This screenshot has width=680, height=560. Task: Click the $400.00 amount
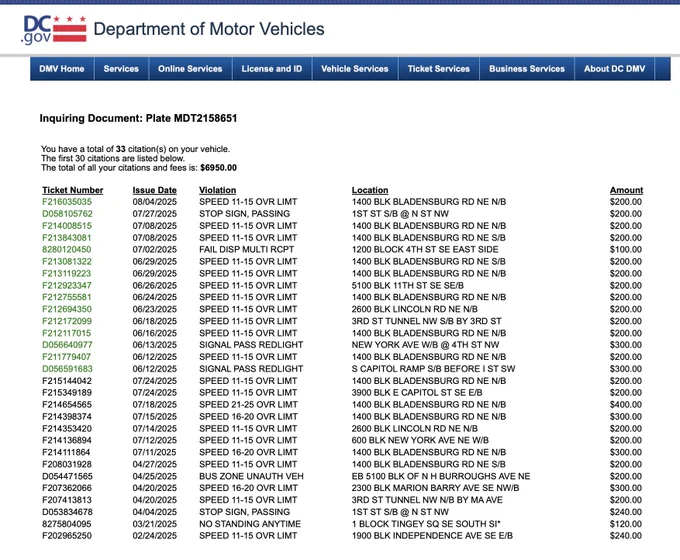pos(625,405)
